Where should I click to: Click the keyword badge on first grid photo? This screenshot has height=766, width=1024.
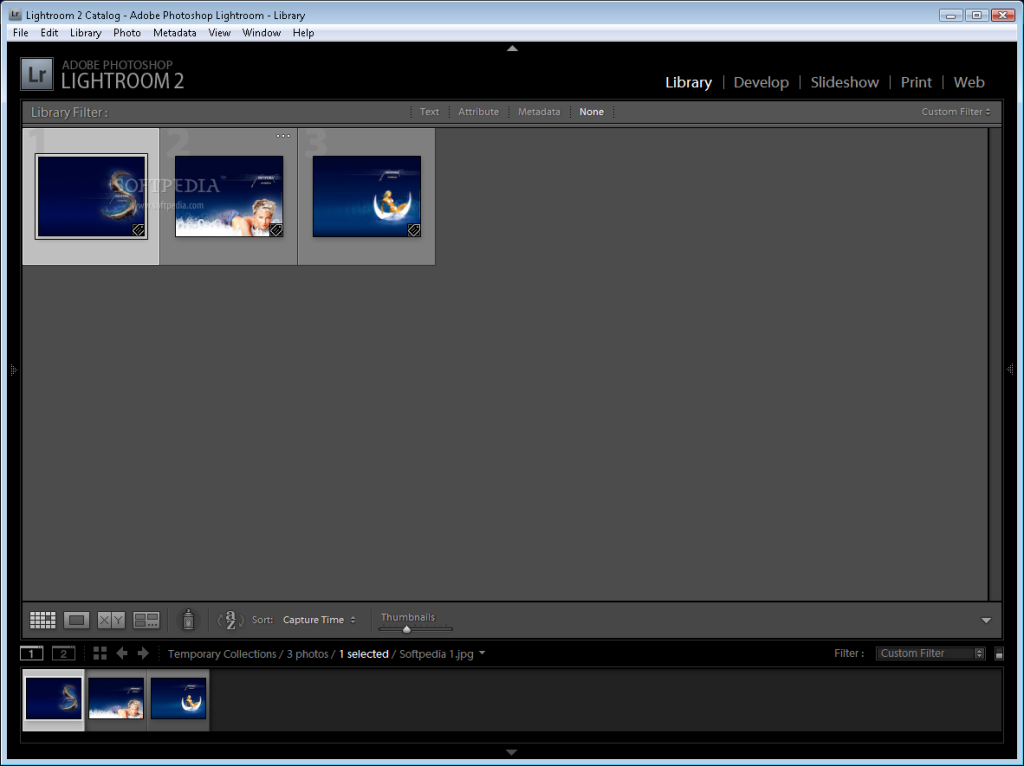[x=138, y=230]
